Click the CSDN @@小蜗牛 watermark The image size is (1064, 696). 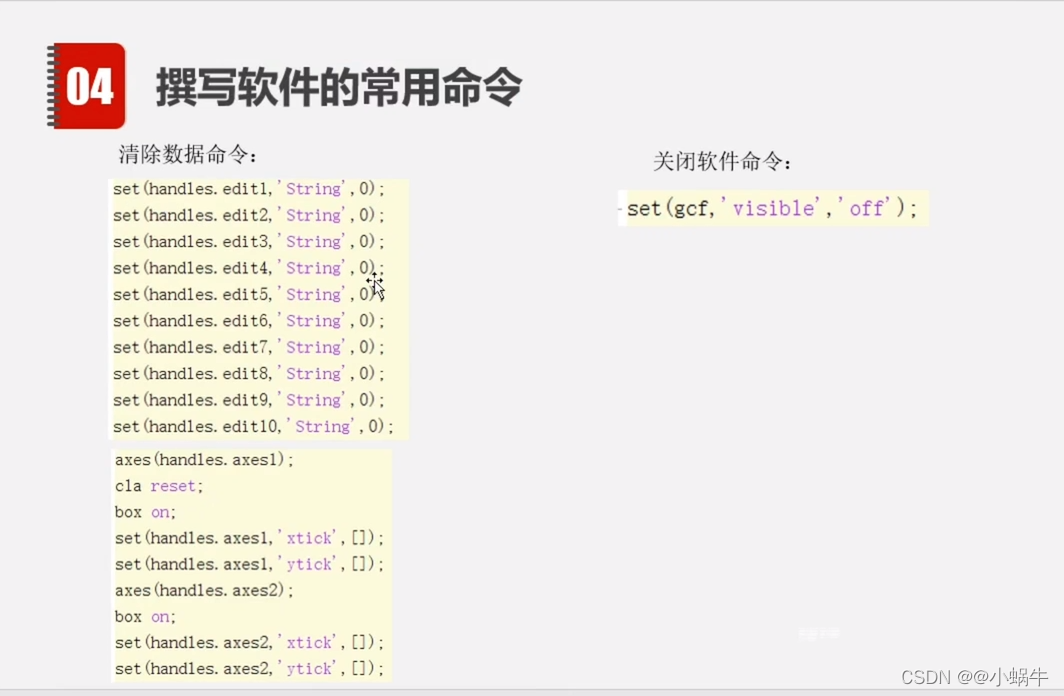(x=975, y=675)
